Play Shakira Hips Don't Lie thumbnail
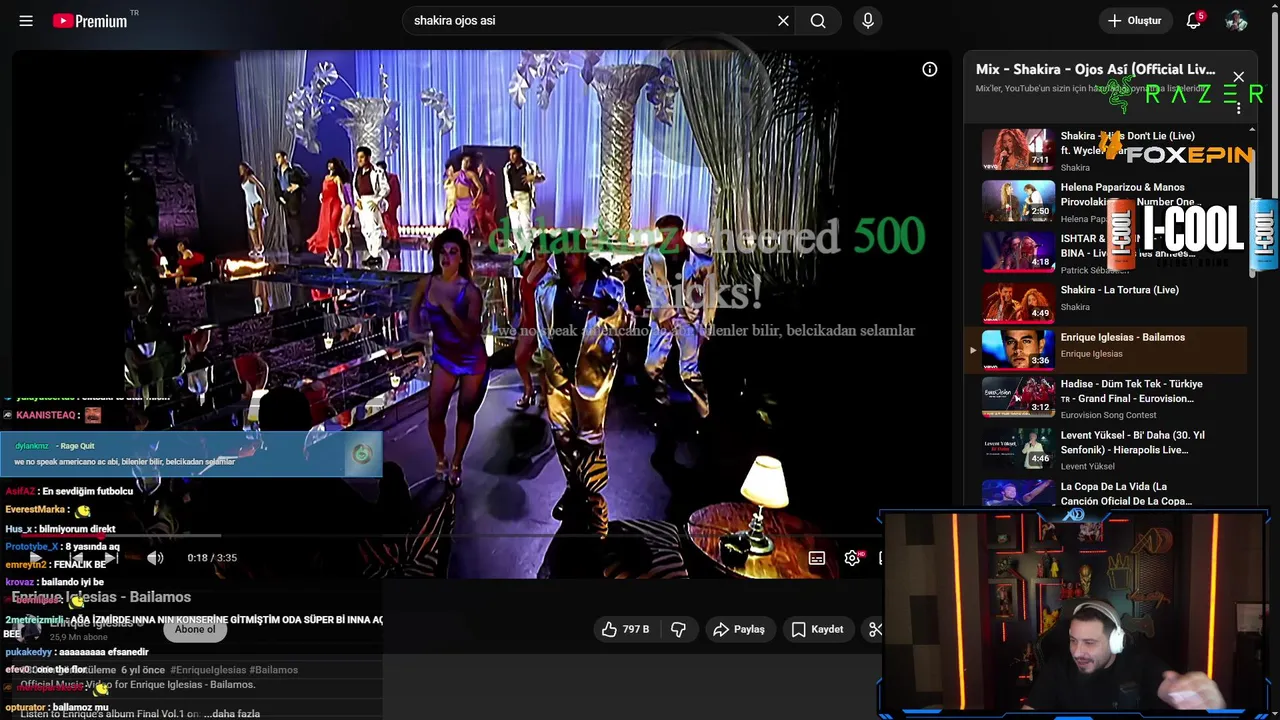1280x720 pixels. 1018,148
